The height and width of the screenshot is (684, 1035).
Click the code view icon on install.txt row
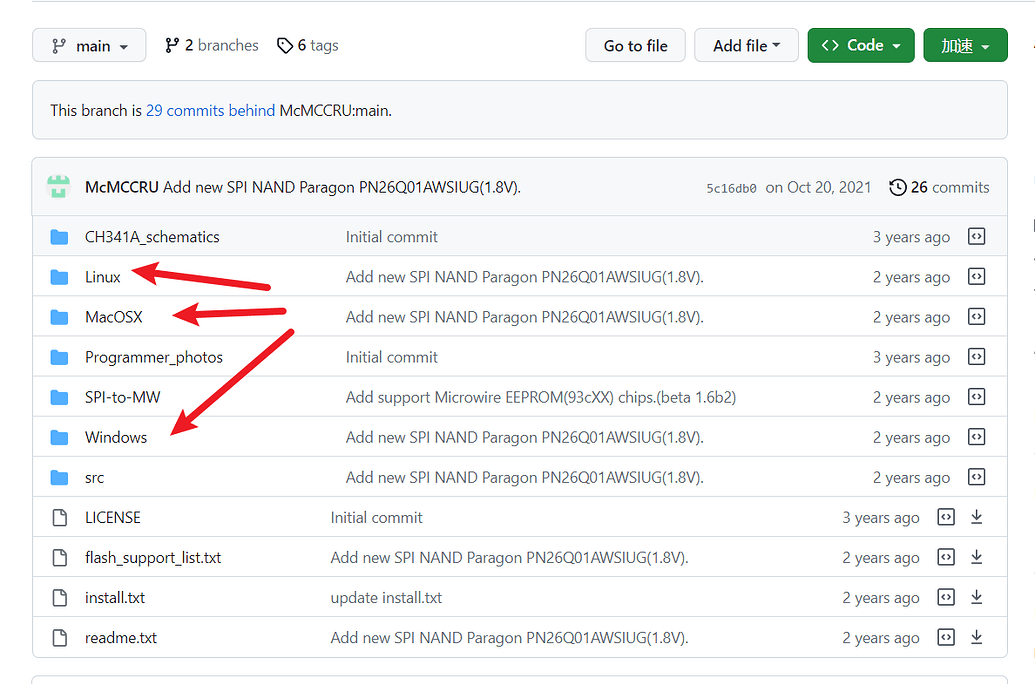(946, 597)
